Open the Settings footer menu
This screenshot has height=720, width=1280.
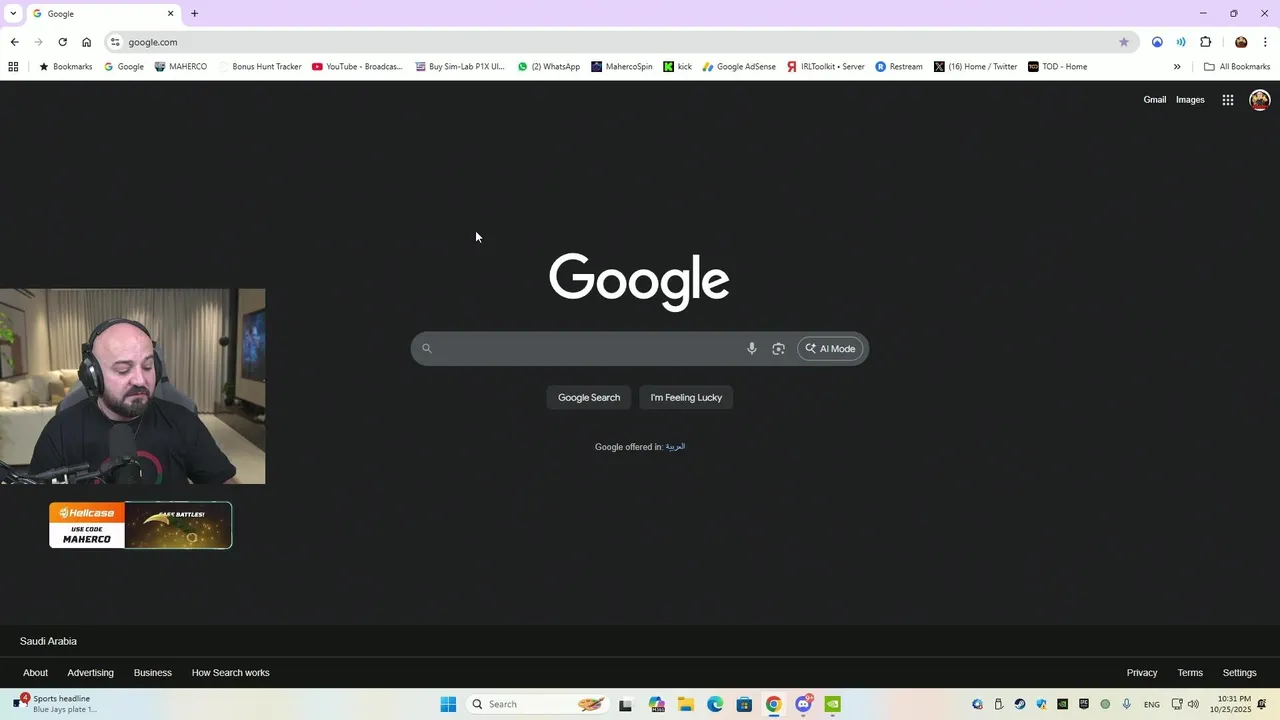coord(1239,673)
